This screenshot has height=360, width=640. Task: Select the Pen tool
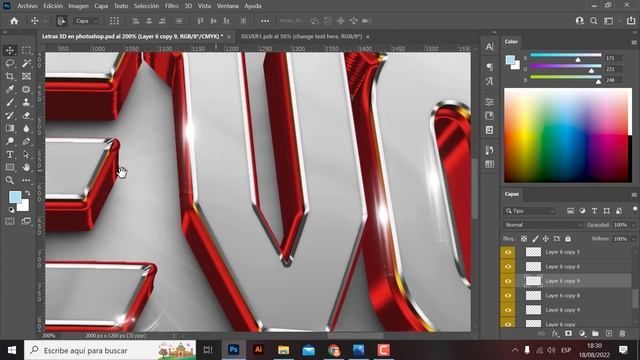26,141
